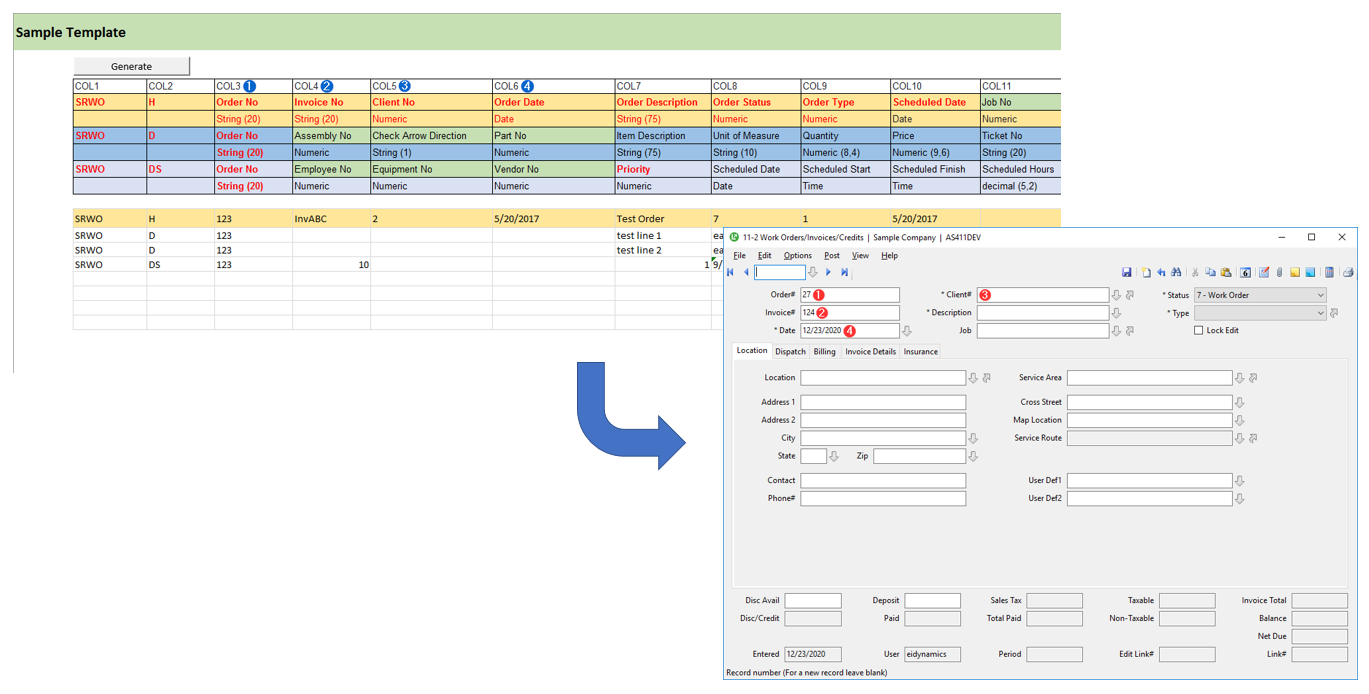1369x694 pixels.
Task: Click the binoculars search icon
Action: click(x=1176, y=272)
